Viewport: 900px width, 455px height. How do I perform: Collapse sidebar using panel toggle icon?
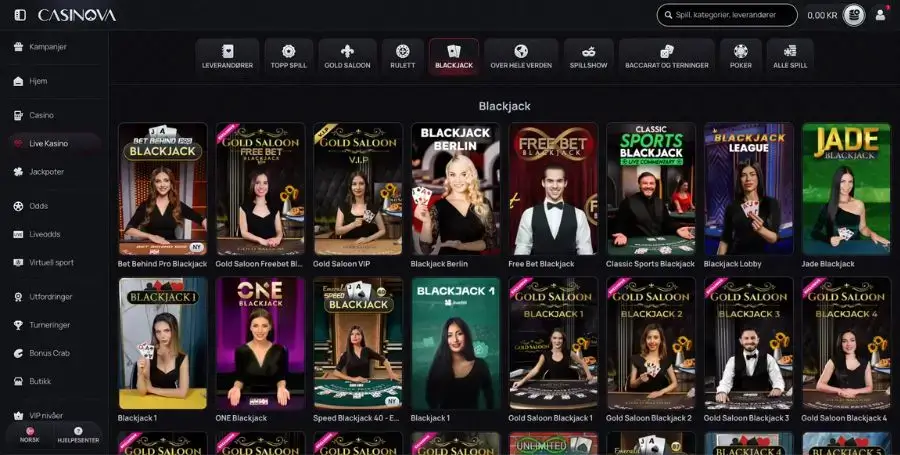[20, 15]
